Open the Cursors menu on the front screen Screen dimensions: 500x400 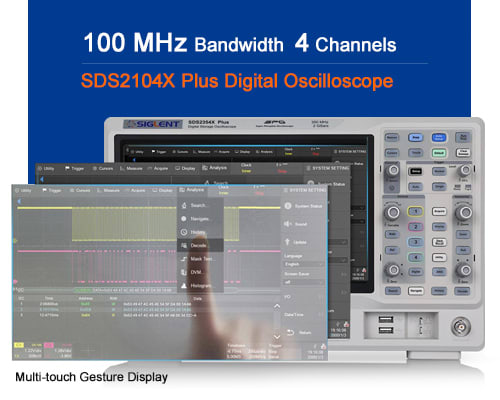coord(80,191)
